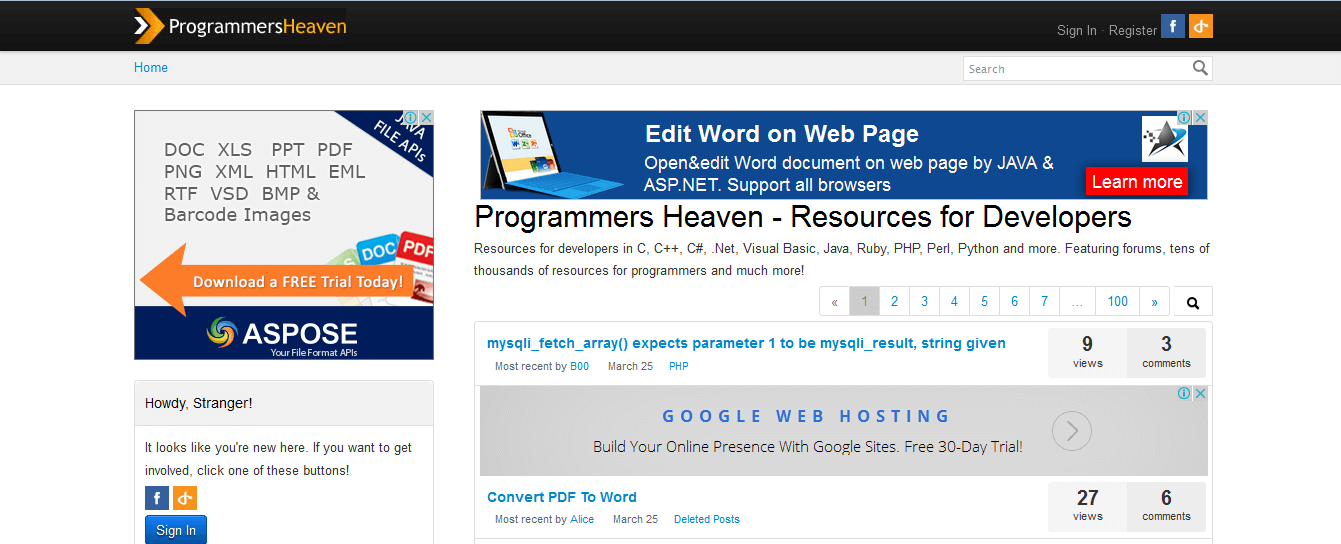1341x544 pixels.
Task: Click the Sign In link in header
Action: (1077, 31)
